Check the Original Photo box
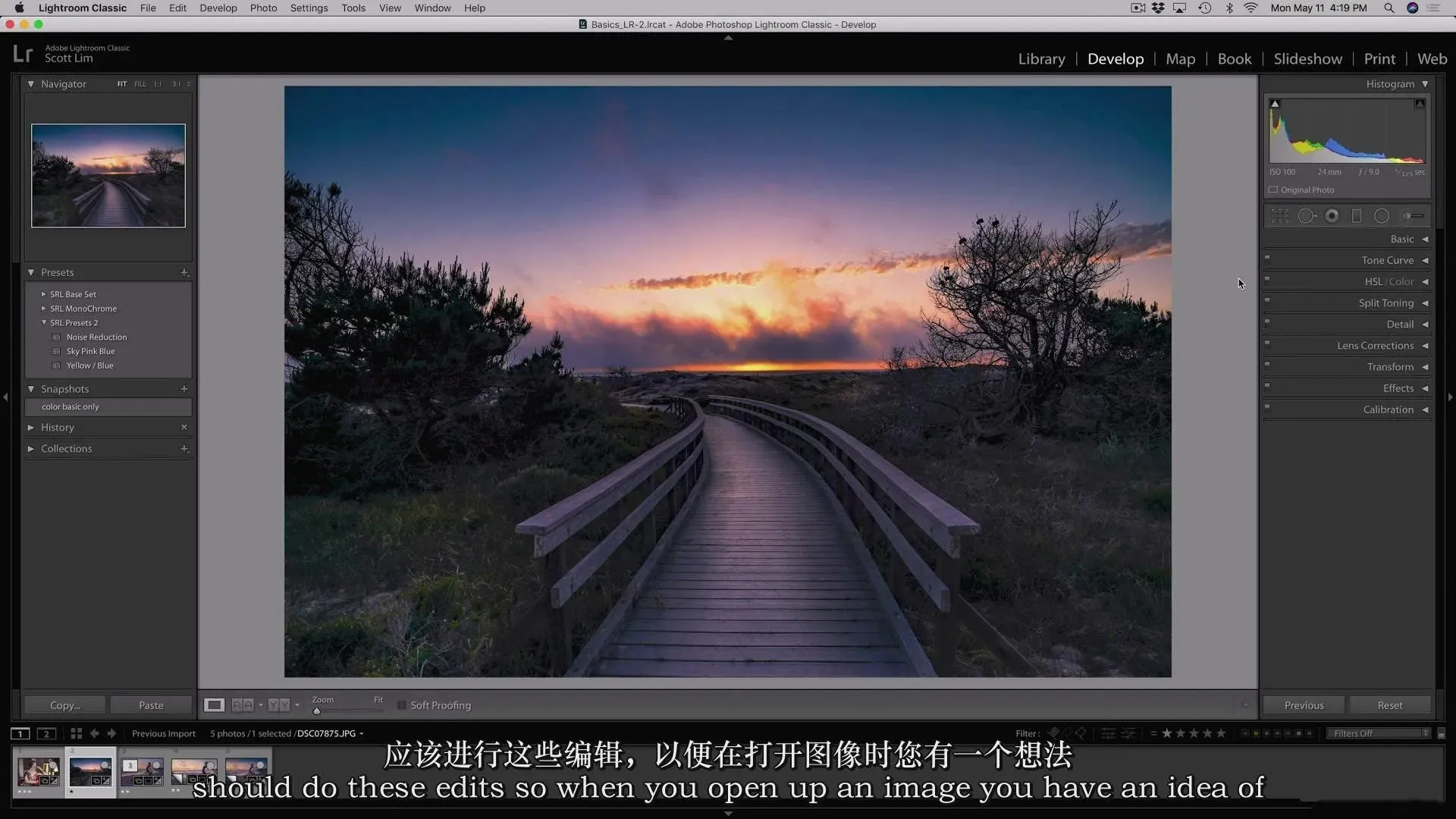 point(1273,190)
